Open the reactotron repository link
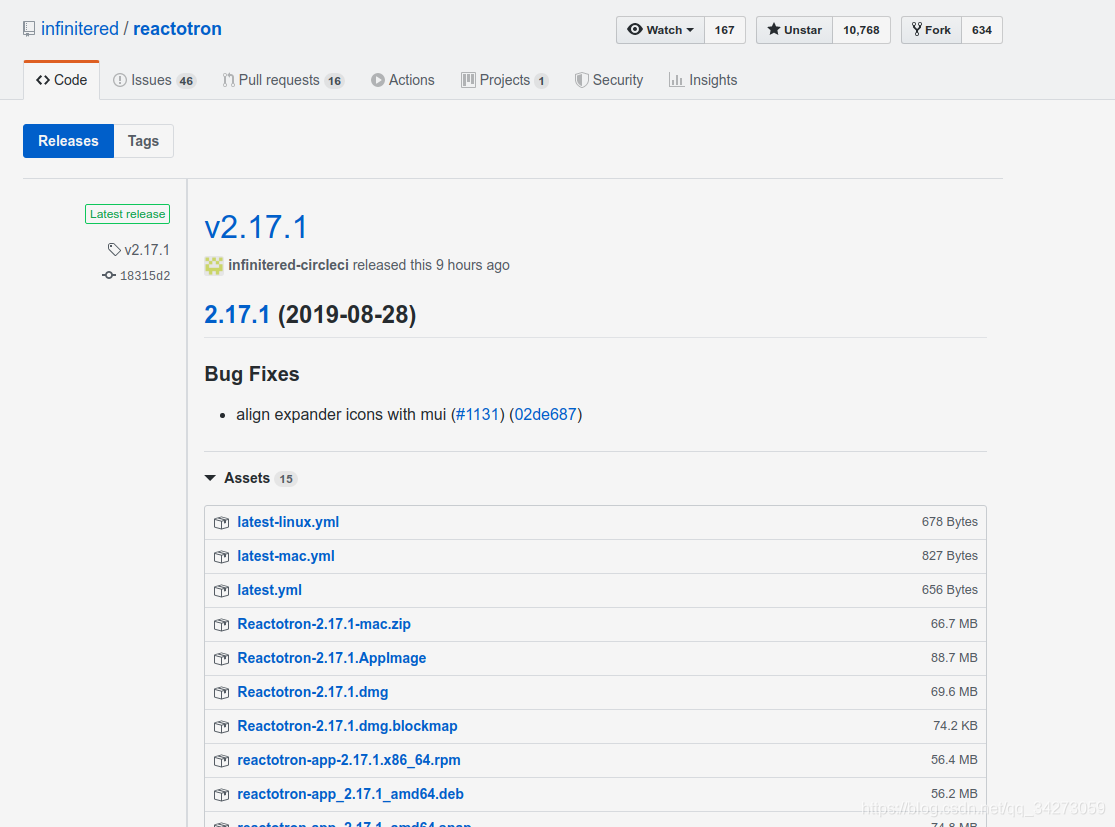This screenshot has width=1115, height=827. click(x=177, y=28)
